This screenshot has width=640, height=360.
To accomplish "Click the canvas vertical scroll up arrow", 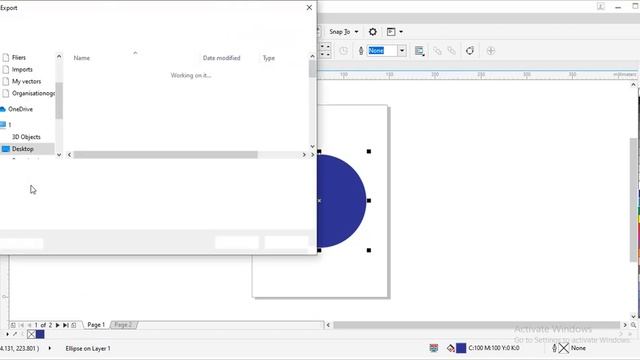I will 633,84.
